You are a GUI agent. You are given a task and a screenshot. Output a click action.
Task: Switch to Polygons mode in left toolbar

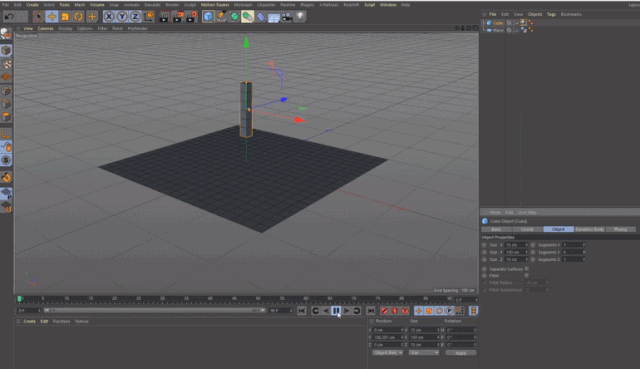(6, 117)
